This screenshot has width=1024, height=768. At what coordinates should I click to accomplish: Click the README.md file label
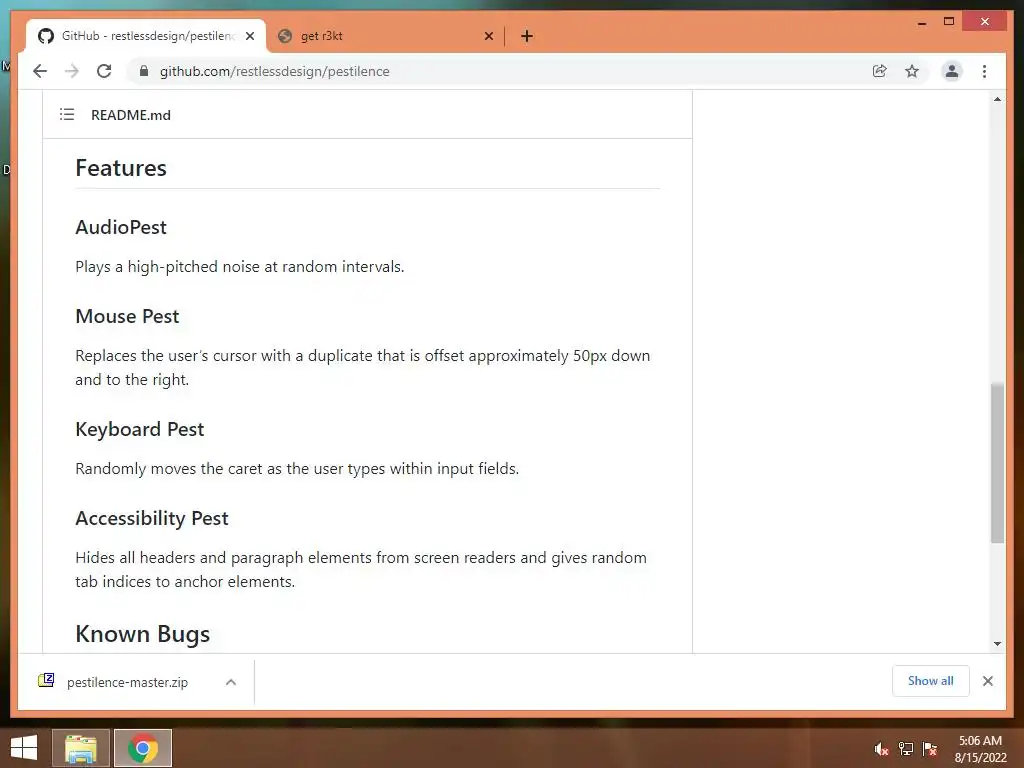(x=131, y=115)
